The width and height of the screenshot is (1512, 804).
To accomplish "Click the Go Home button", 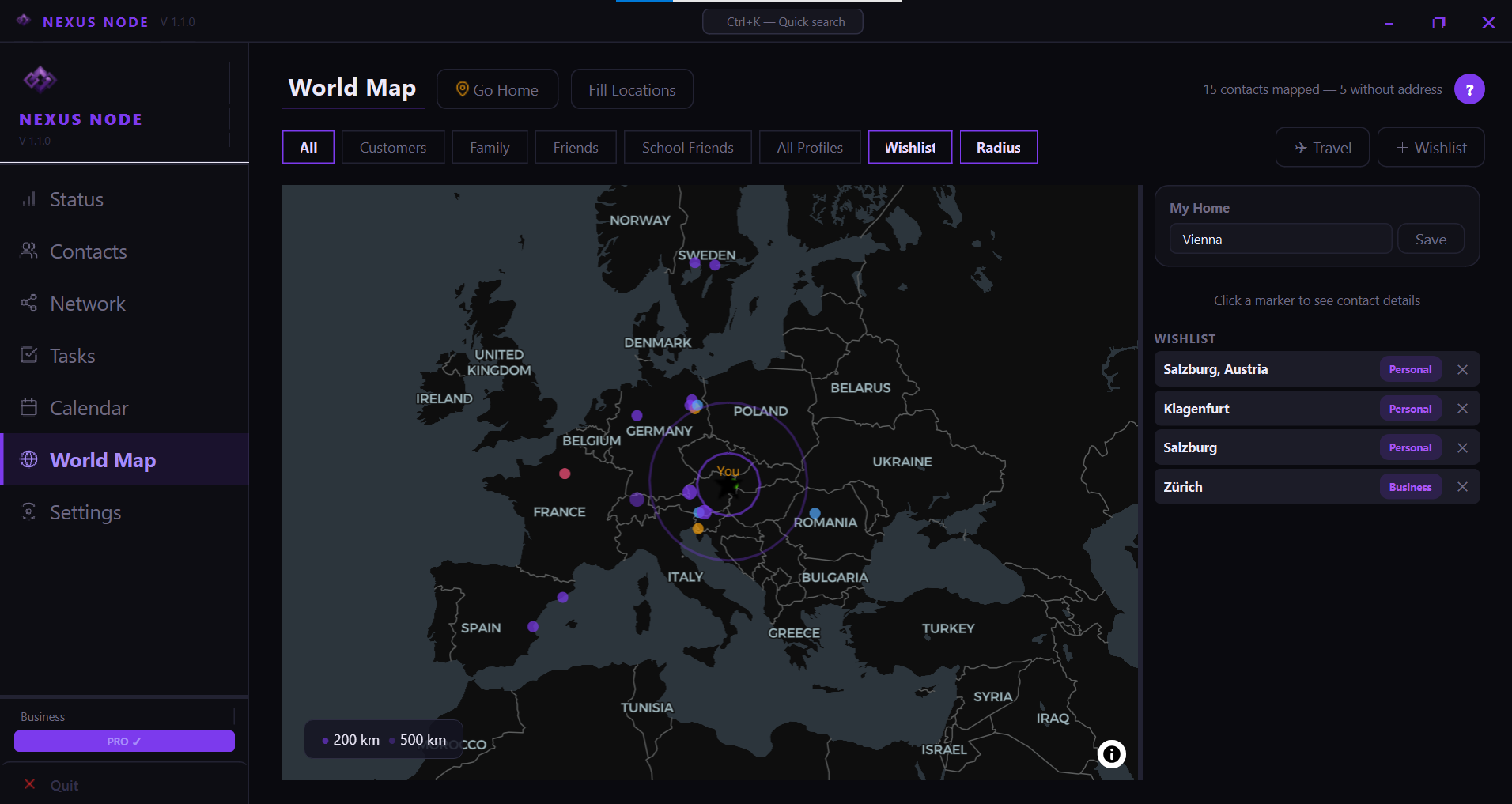I will pyautogui.click(x=497, y=89).
